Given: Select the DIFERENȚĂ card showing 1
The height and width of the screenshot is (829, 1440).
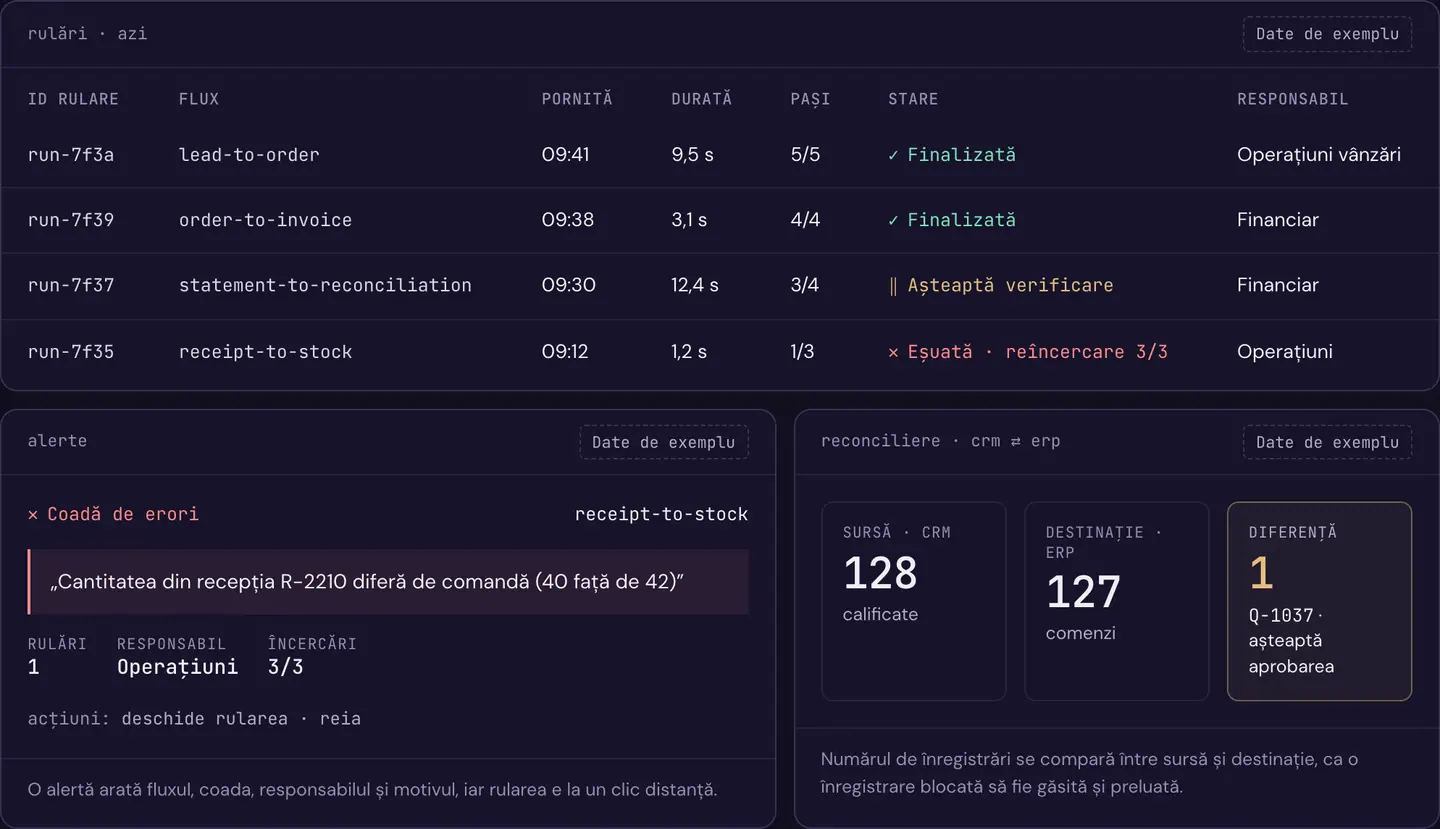Looking at the screenshot, I should (x=1319, y=601).
